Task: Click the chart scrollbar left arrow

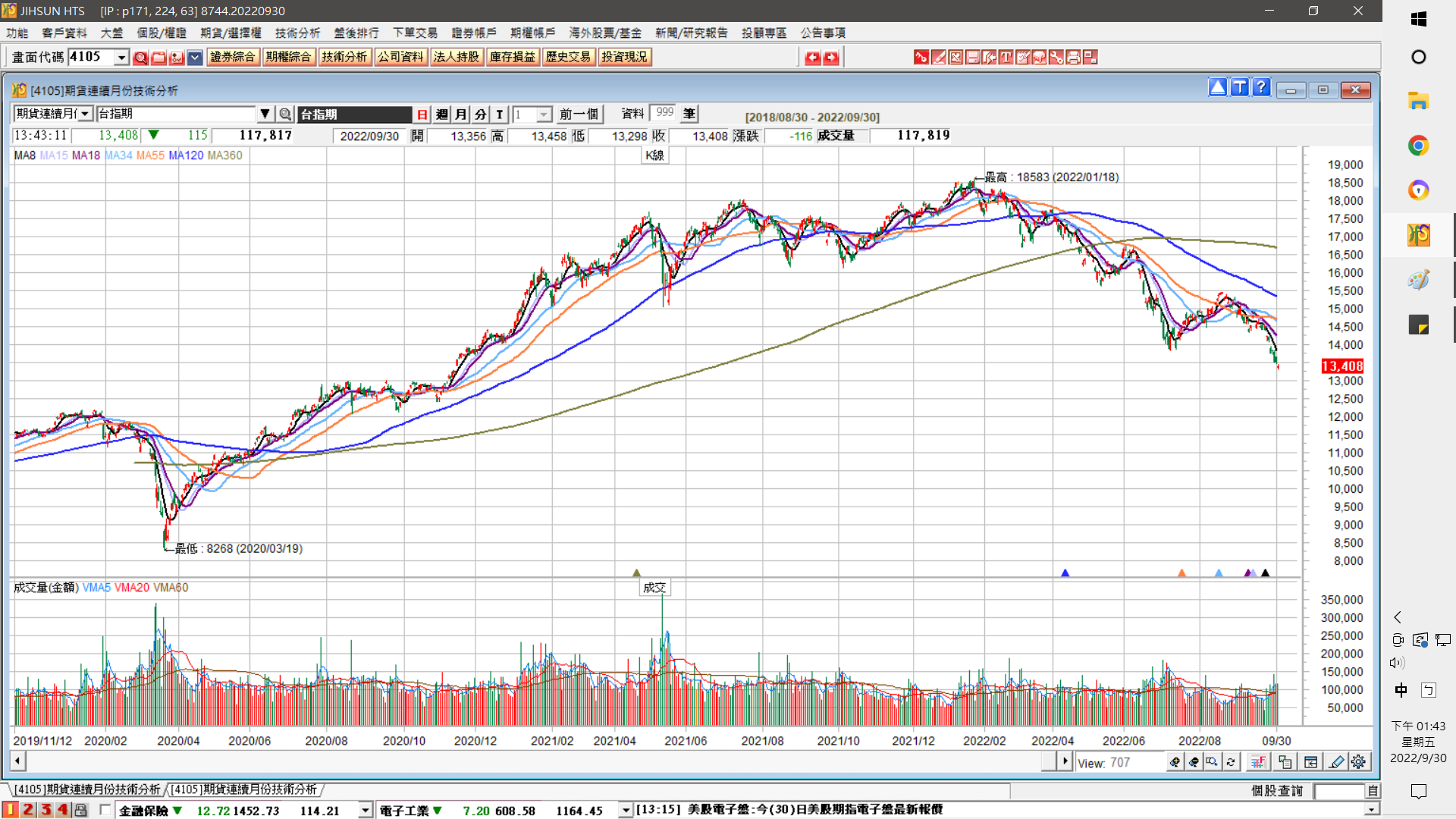Action: [17, 761]
